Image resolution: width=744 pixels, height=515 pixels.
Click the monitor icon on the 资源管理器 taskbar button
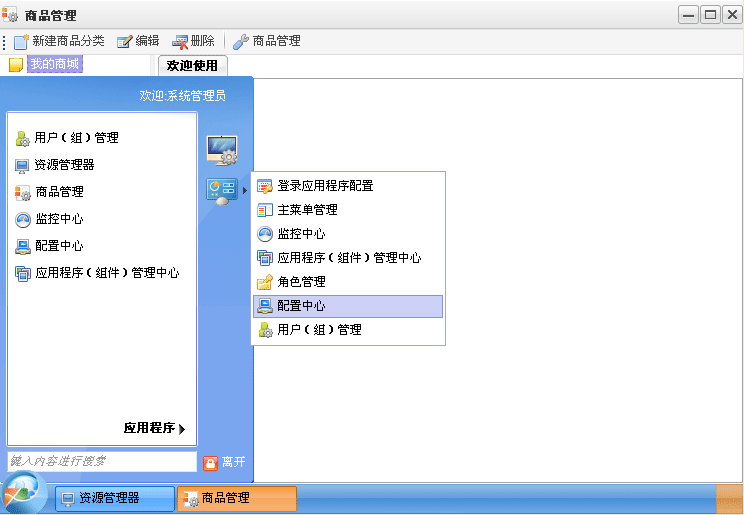pyautogui.click(x=68, y=498)
